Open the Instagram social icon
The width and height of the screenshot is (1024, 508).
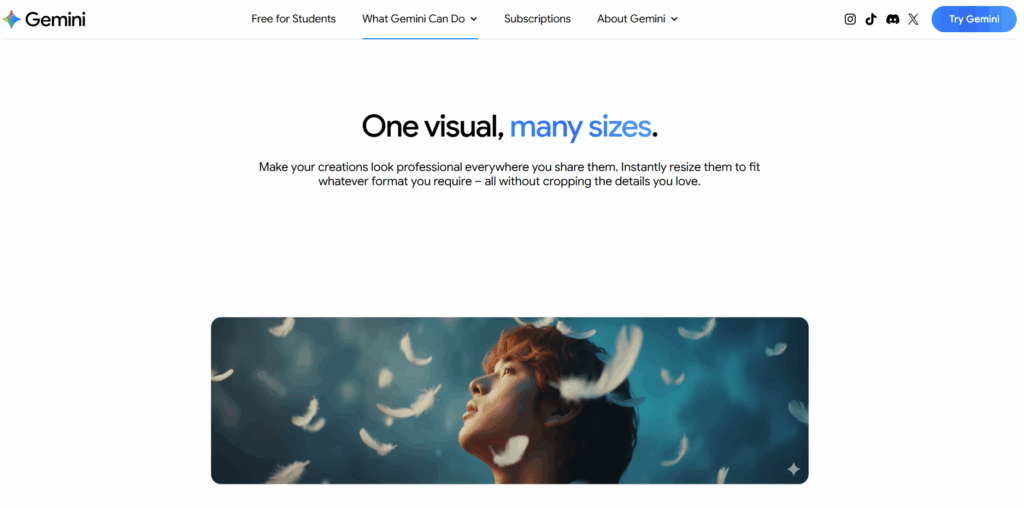(850, 19)
